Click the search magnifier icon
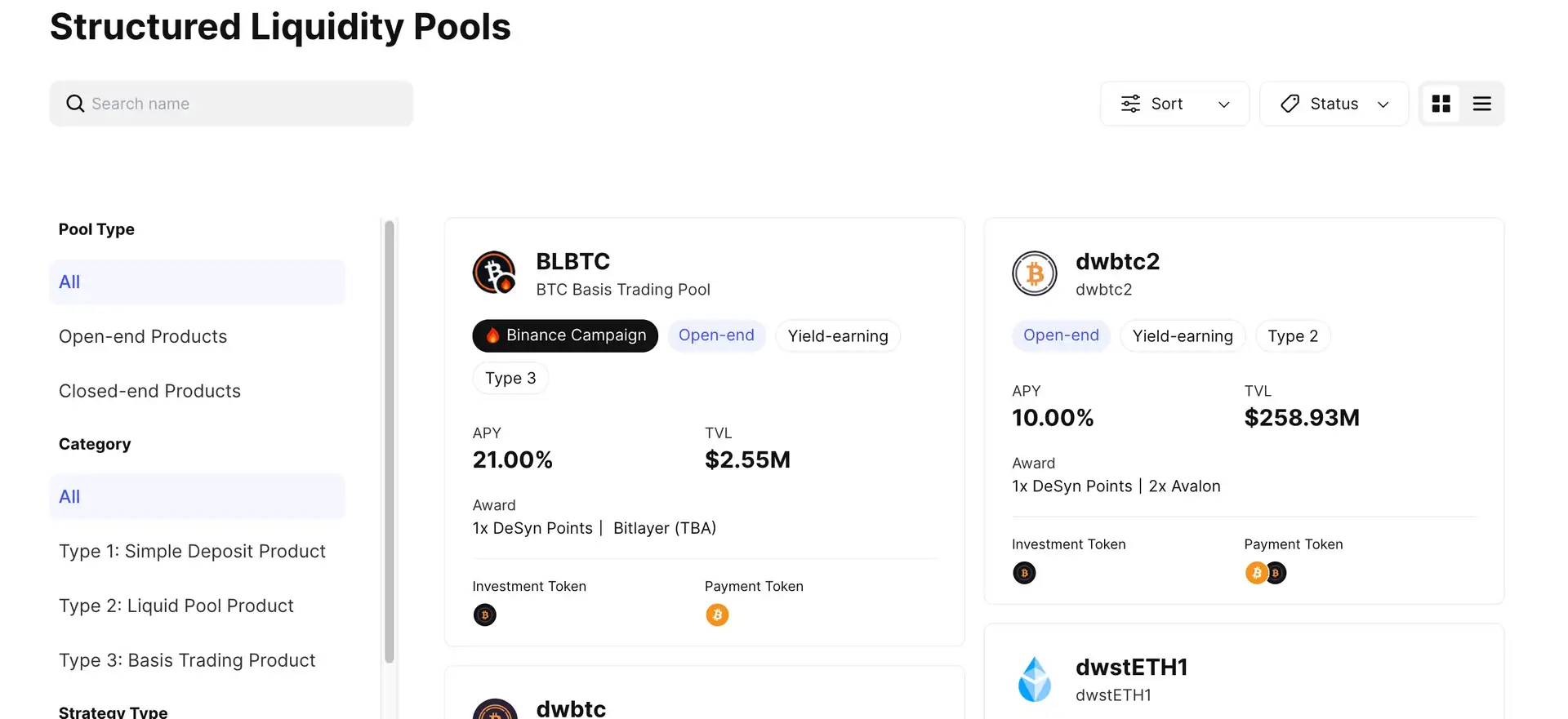 tap(75, 104)
